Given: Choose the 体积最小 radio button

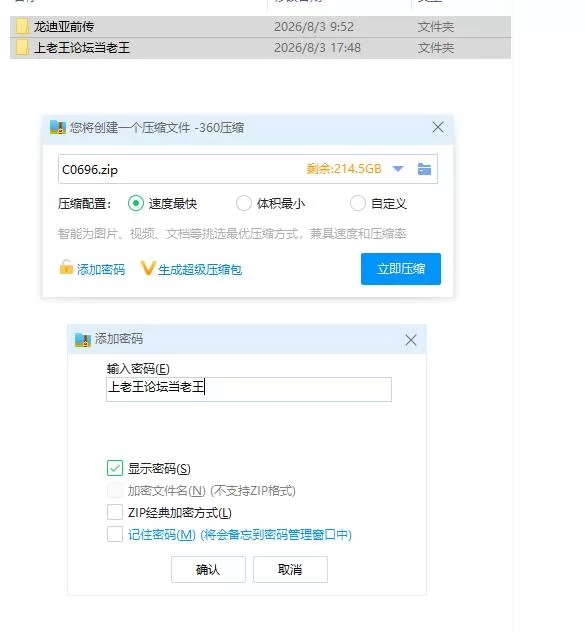Looking at the screenshot, I should 244,203.
